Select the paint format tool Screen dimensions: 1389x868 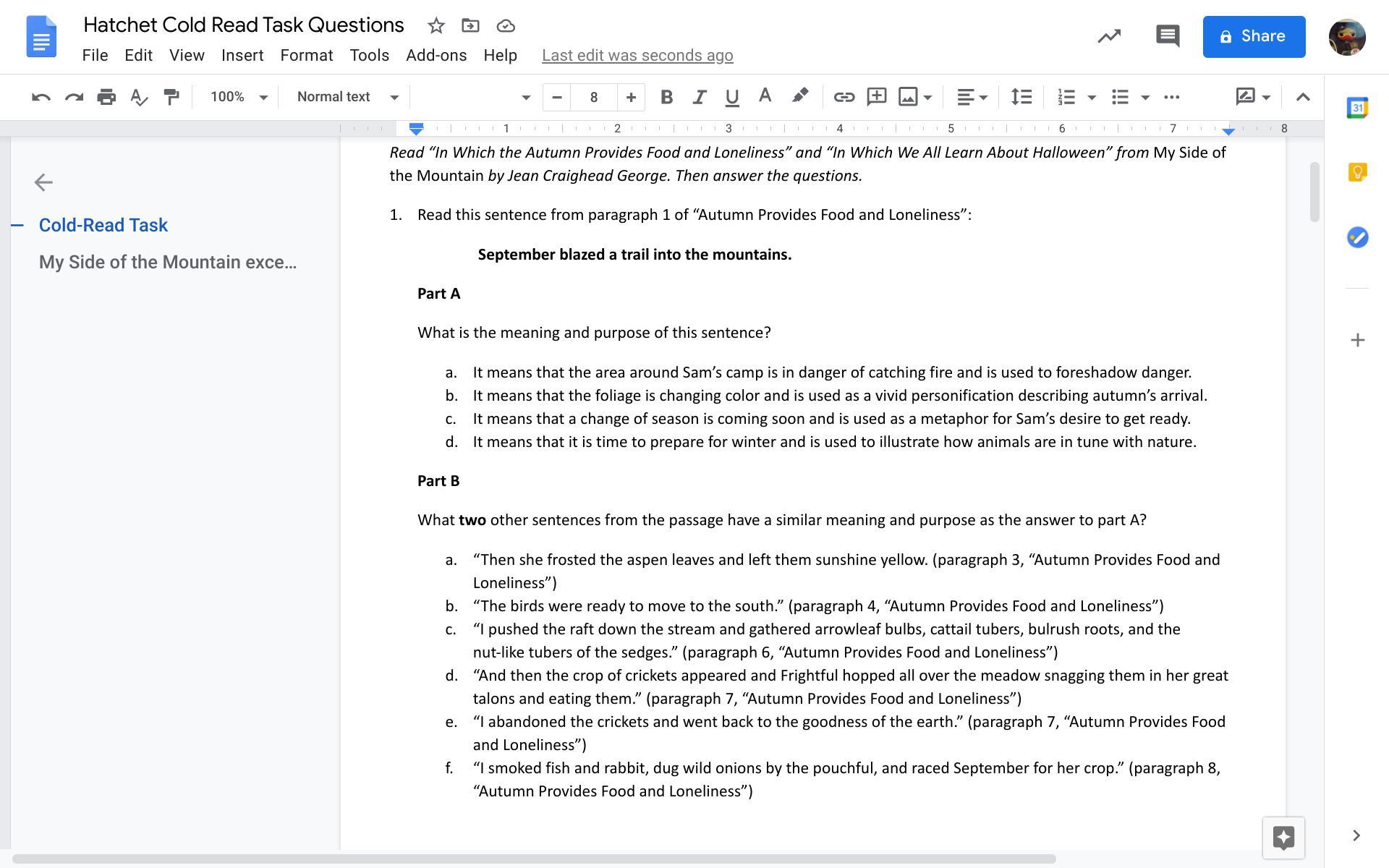(x=171, y=97)
